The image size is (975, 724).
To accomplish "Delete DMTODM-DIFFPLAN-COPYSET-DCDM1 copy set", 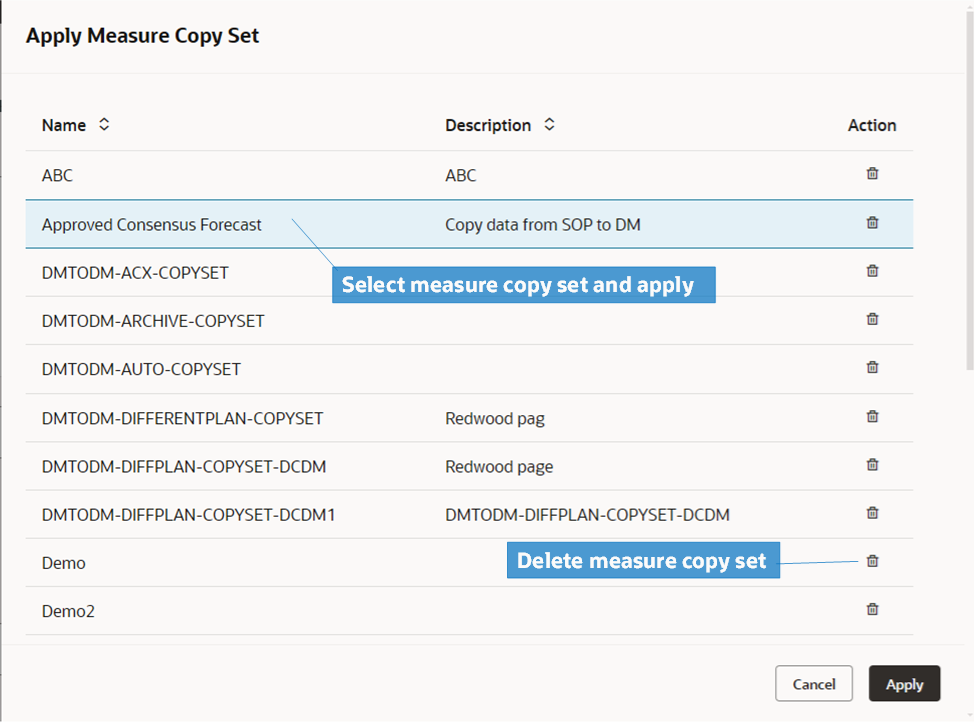I will tap(871, 513).
